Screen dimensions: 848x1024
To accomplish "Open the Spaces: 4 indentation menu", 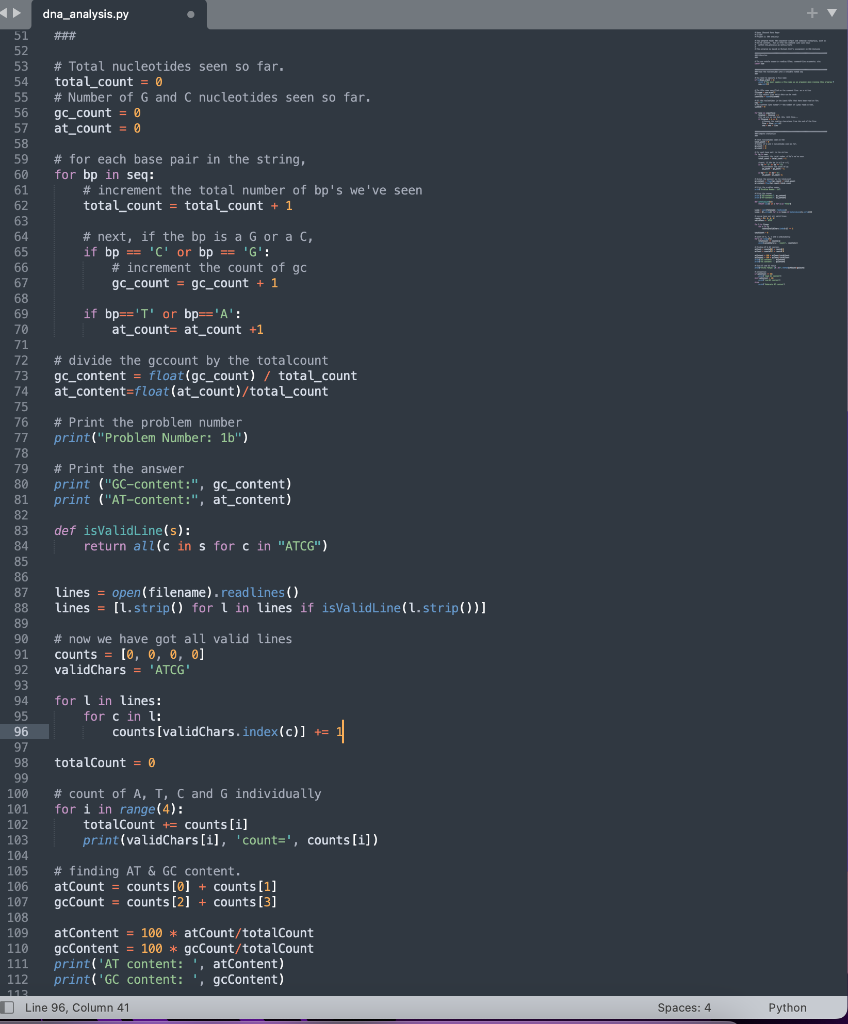I will coord(684,1007).
